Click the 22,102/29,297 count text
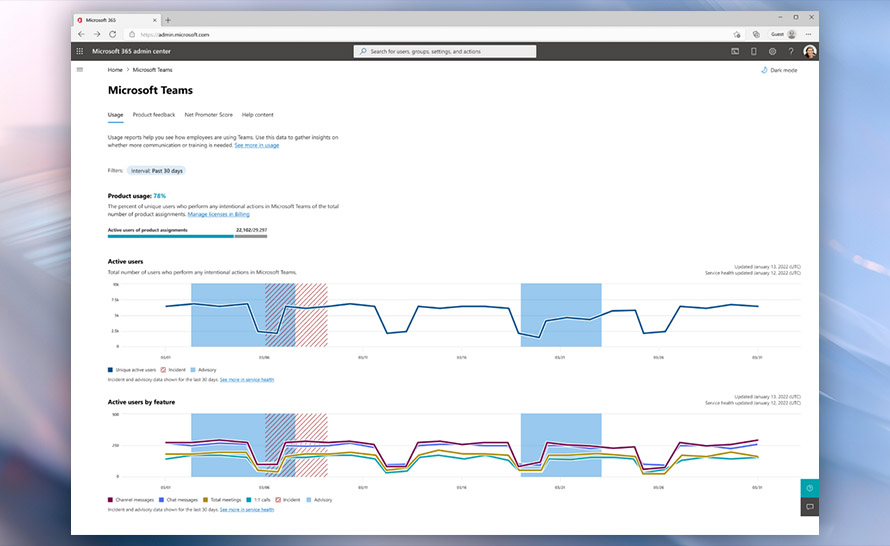Screen dimensions: 890x546 click(251, 230)
